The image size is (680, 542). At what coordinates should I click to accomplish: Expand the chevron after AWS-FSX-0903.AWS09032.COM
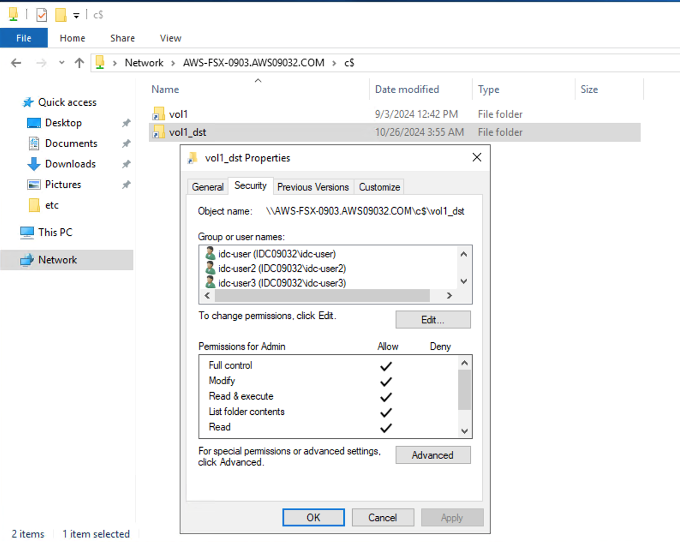click(334, 63)
